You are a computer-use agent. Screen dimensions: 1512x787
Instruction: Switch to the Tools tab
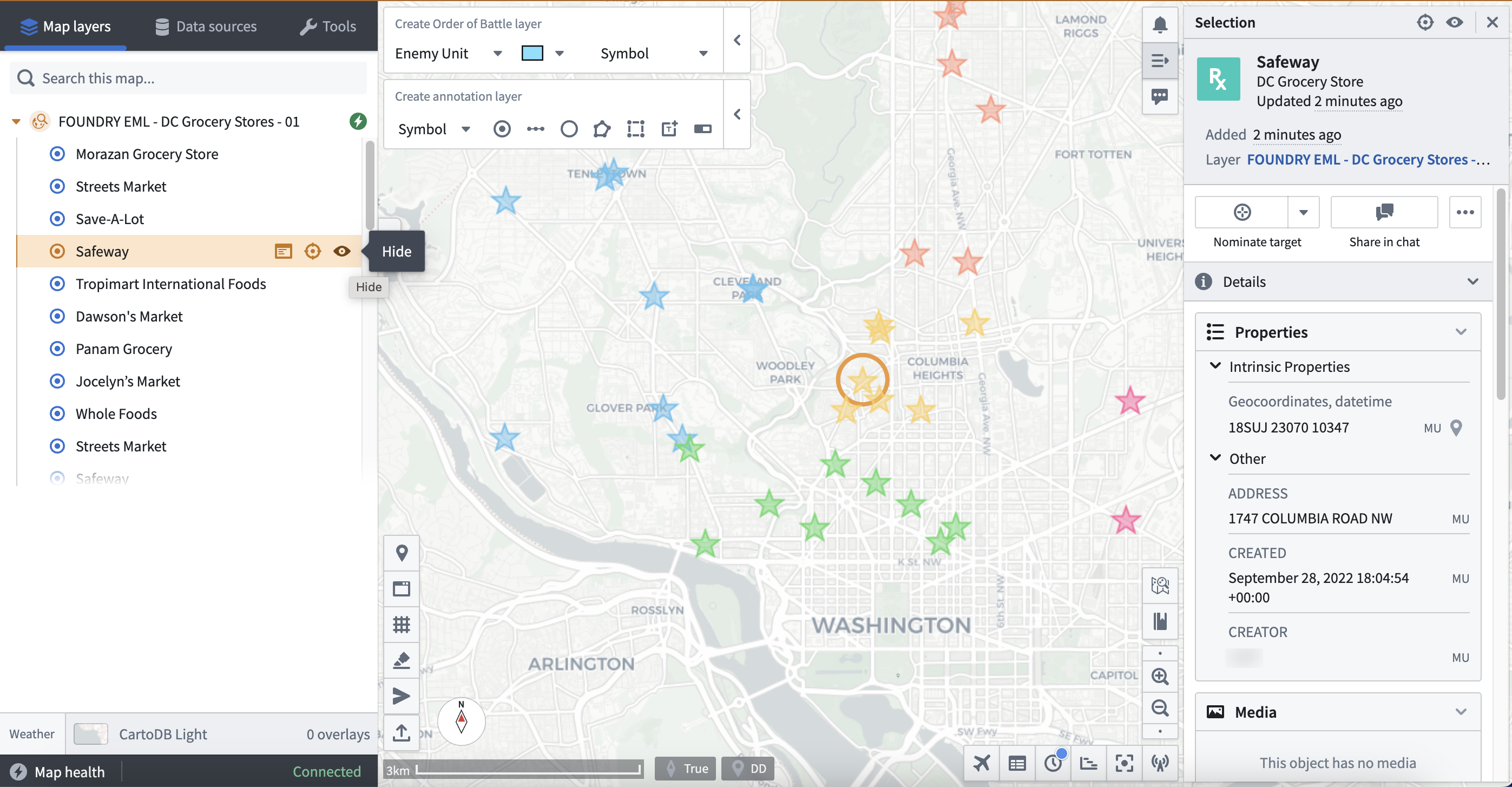[x=327, y=26]
